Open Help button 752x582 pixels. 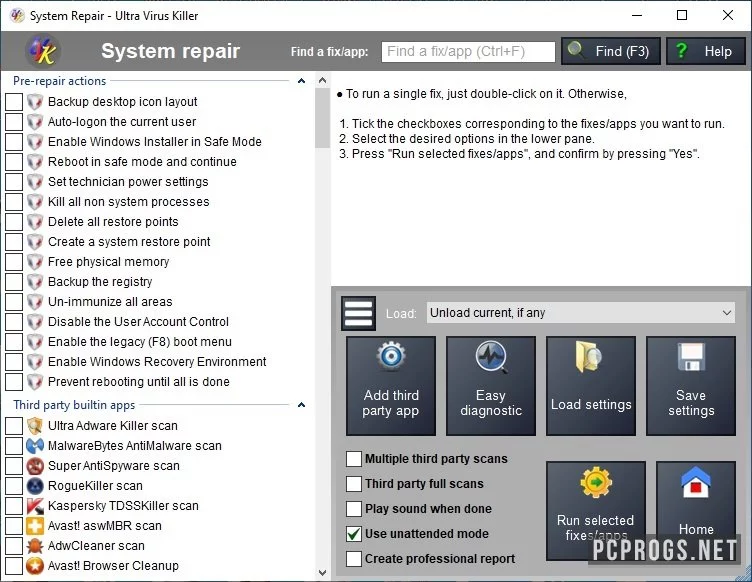(706, 51)
